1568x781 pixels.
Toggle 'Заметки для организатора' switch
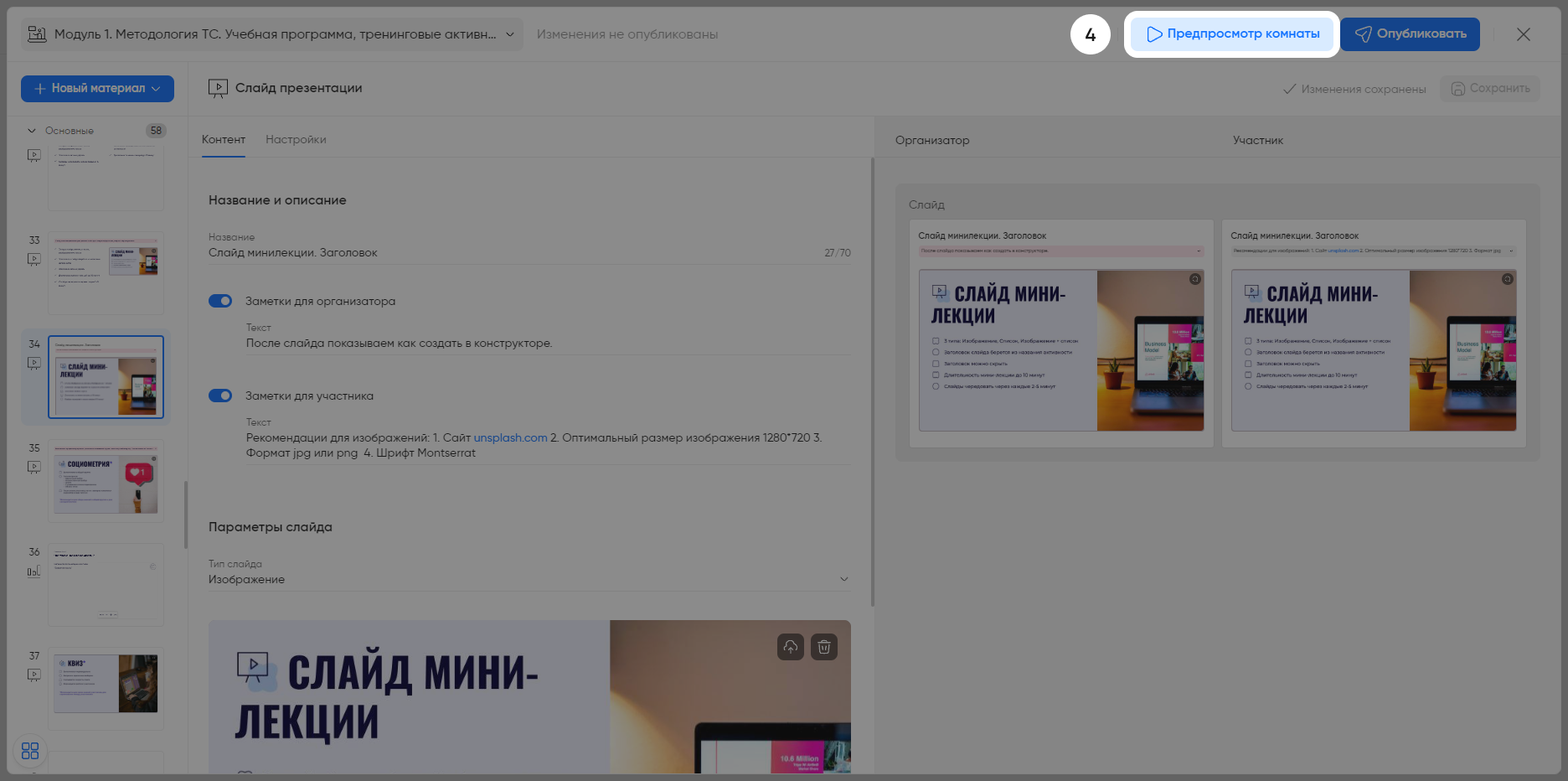point(220,301)
